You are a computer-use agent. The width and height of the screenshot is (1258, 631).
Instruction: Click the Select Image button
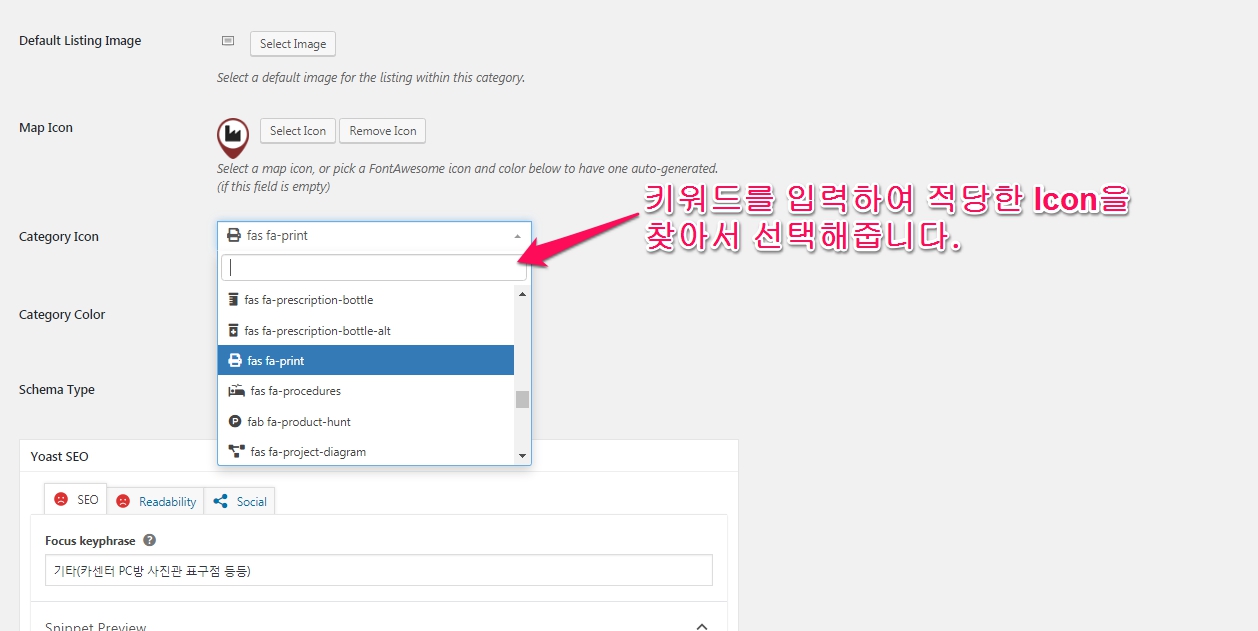coord(293,44)
